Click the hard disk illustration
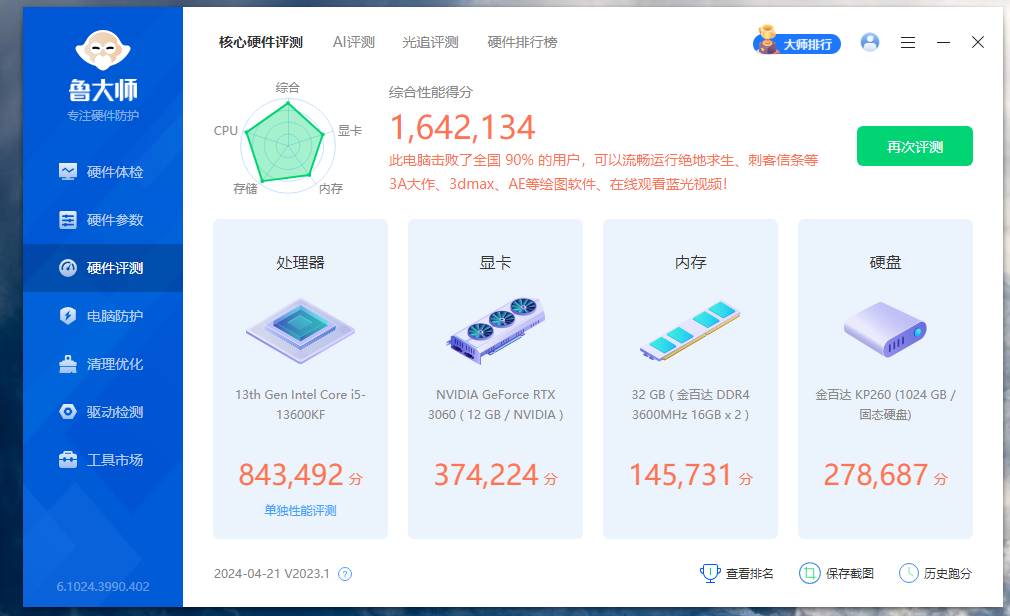The height and width of the screenshot is (616, 1010). 885,329
